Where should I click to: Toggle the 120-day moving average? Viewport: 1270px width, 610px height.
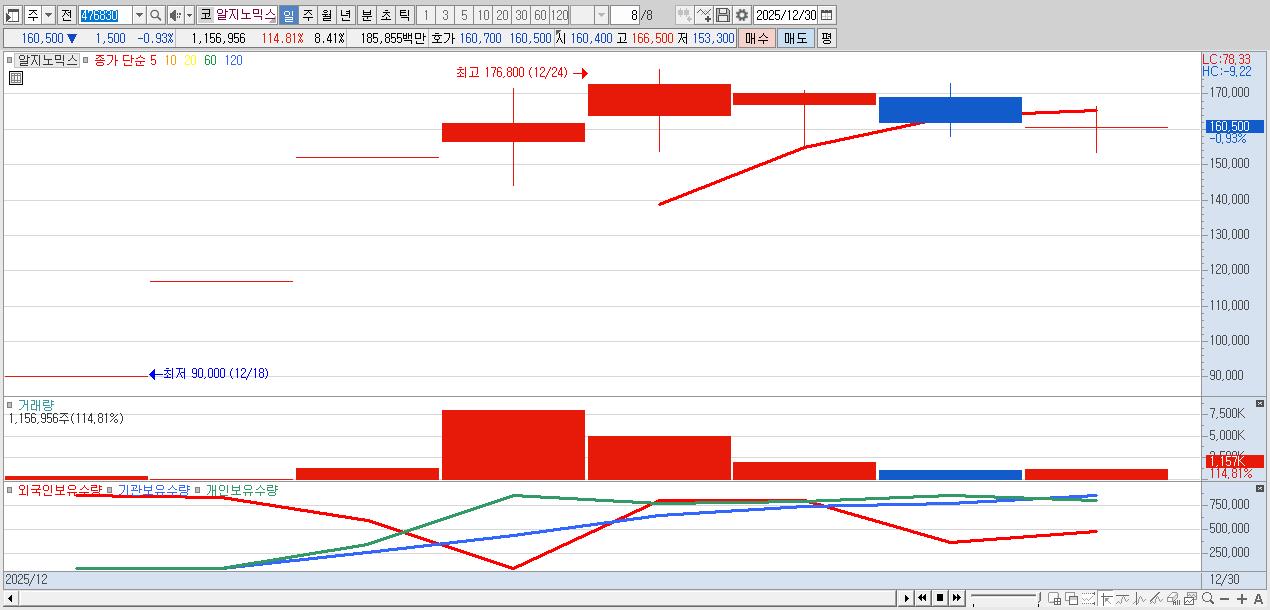[233, 60]
